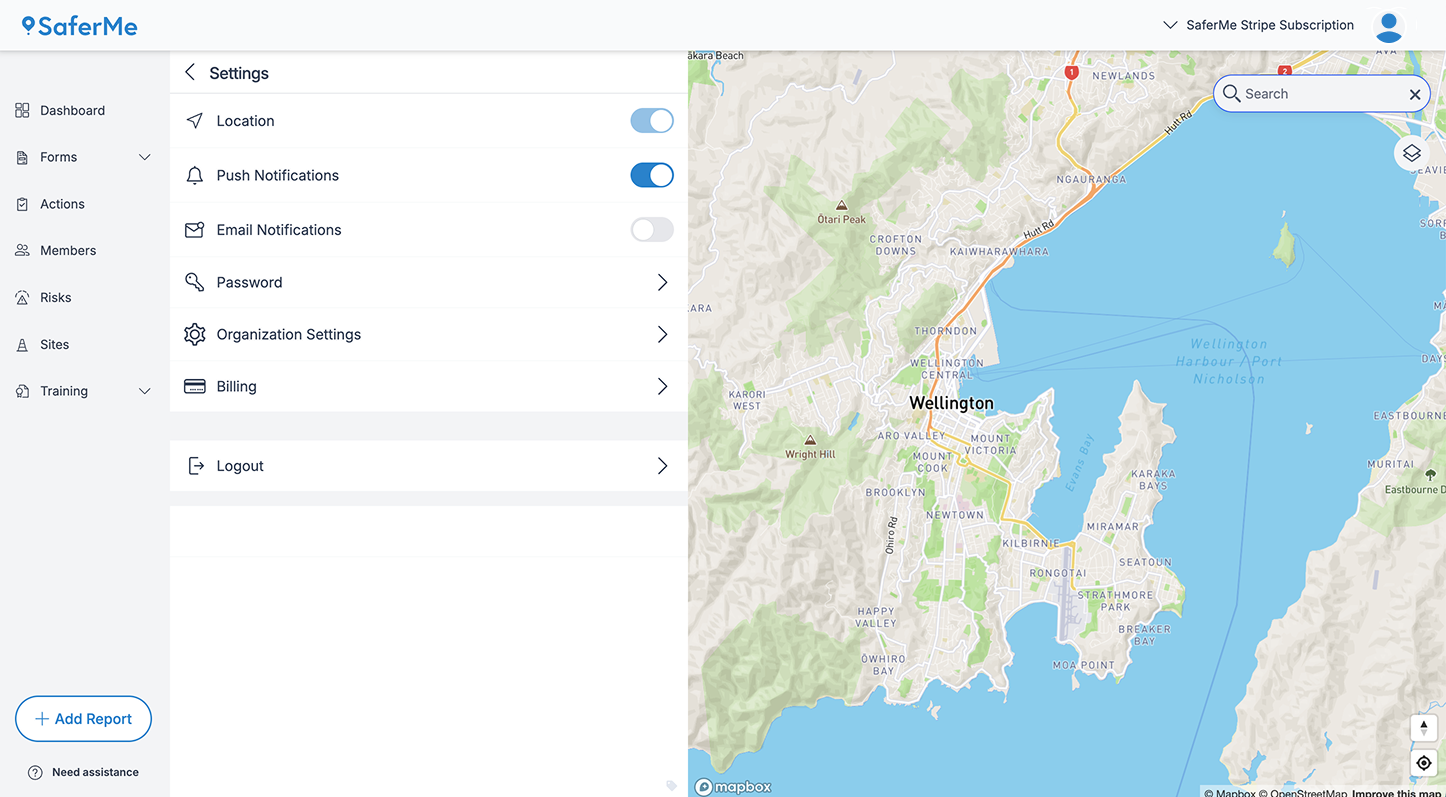Expand the Forms section
Screen dimensions: 1446x797
click(x=144, y=157)
